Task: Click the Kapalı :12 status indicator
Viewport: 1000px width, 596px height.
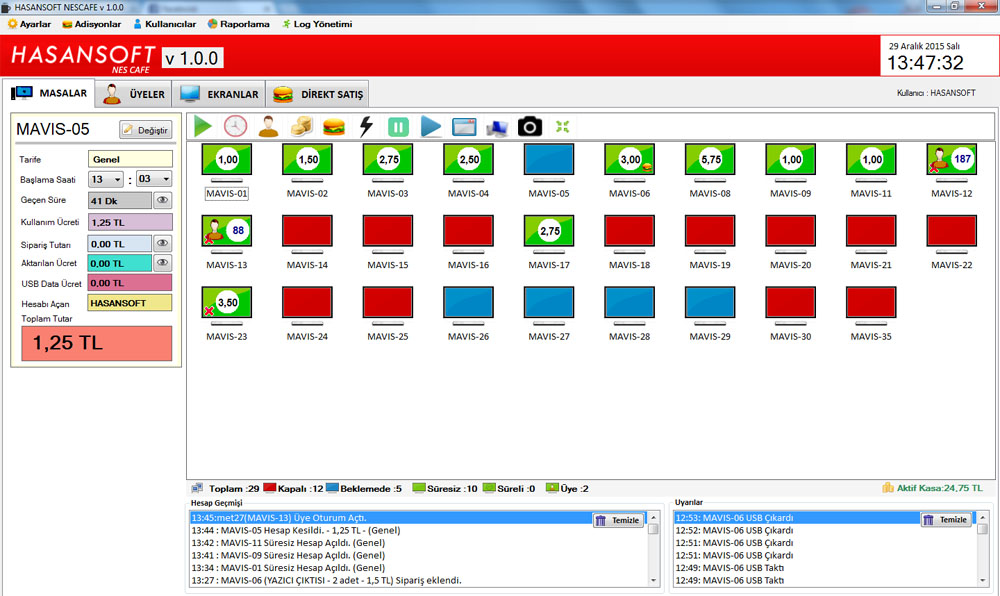Action: (x=293, y=488)
